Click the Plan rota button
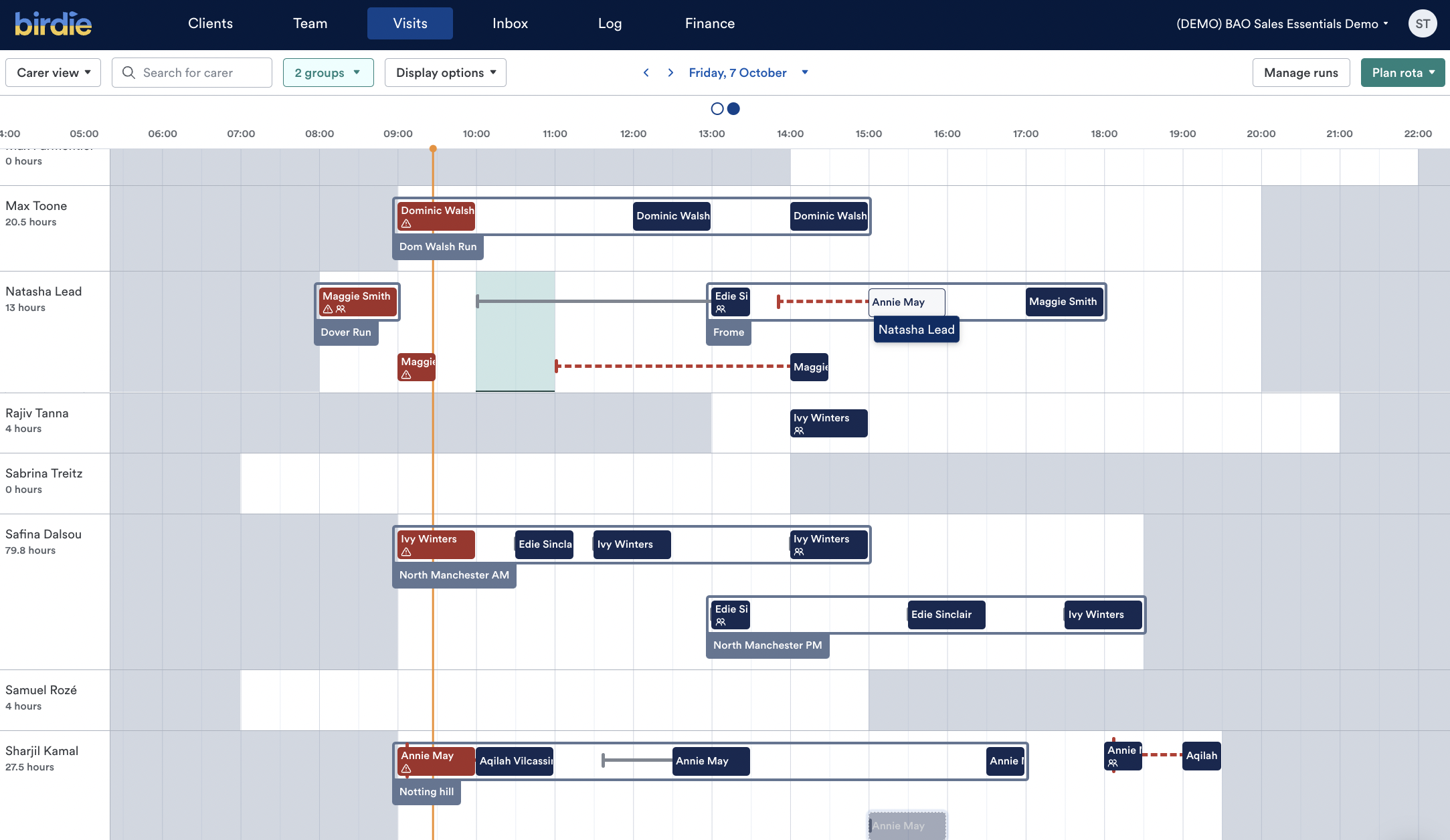This screenshot has height=840, width=1450. [x=1402, y=72]
